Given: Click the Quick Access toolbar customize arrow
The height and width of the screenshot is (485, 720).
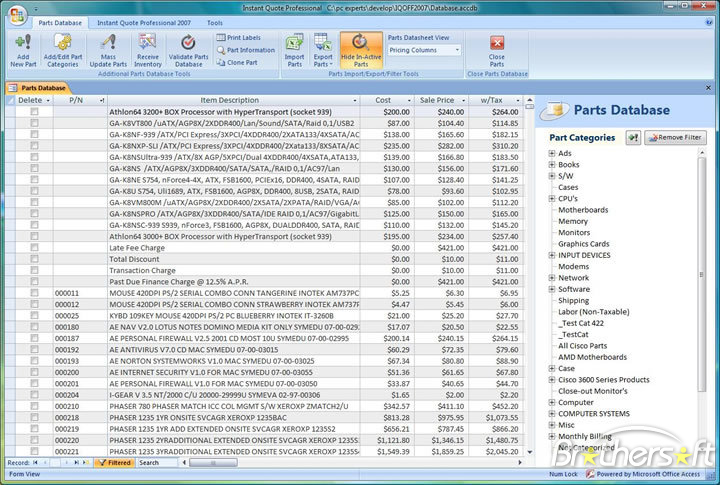Looking at the screenshot, I should pos(35,8).
